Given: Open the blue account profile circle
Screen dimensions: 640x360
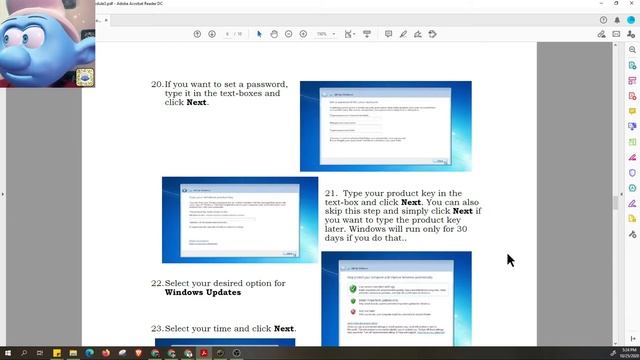Looking at the screenshot, I should pyautogui.click(x=631, y=20).
